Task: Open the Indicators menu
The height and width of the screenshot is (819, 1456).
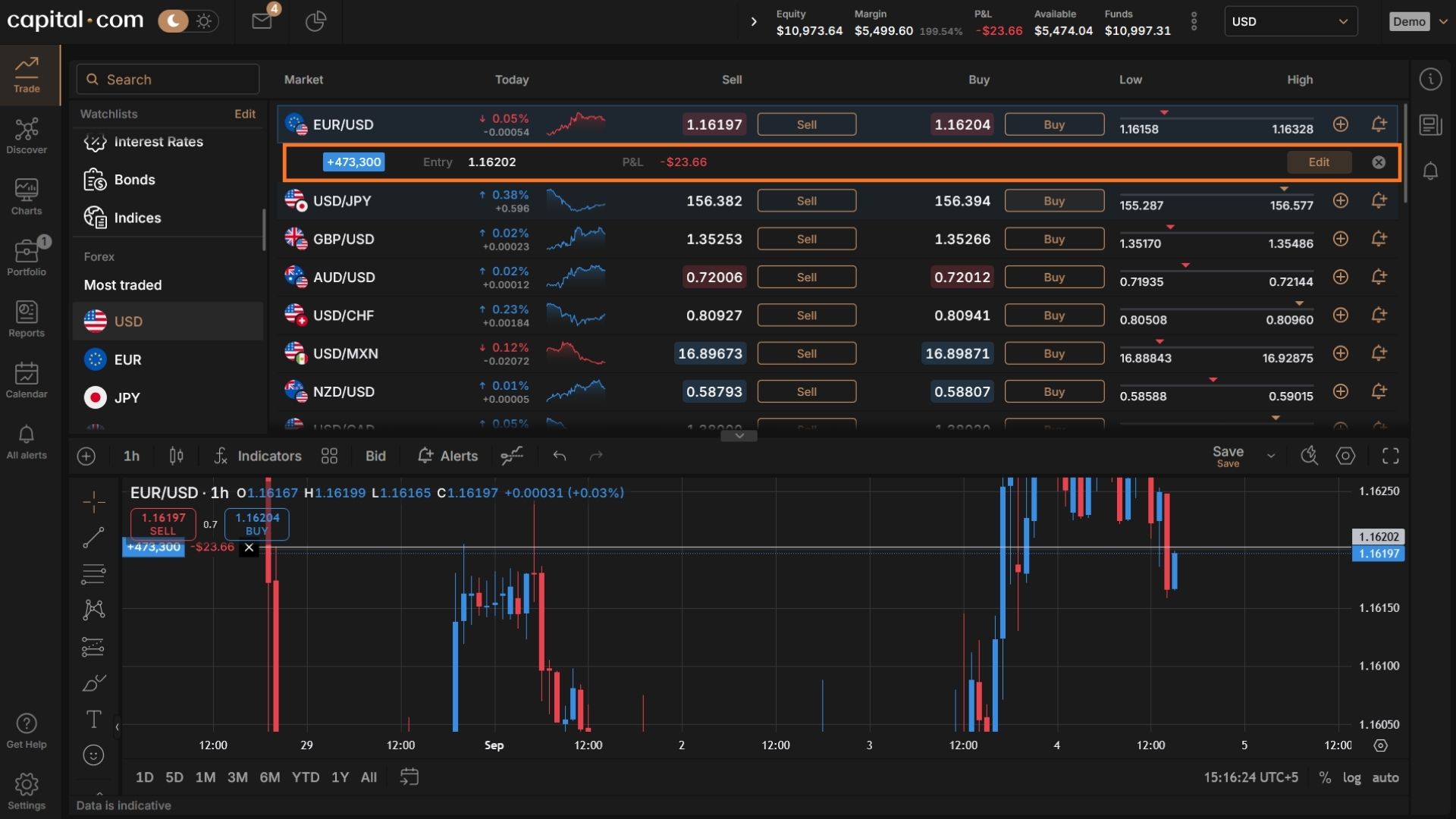Action: pyautogui.click(x=258, y=456)
